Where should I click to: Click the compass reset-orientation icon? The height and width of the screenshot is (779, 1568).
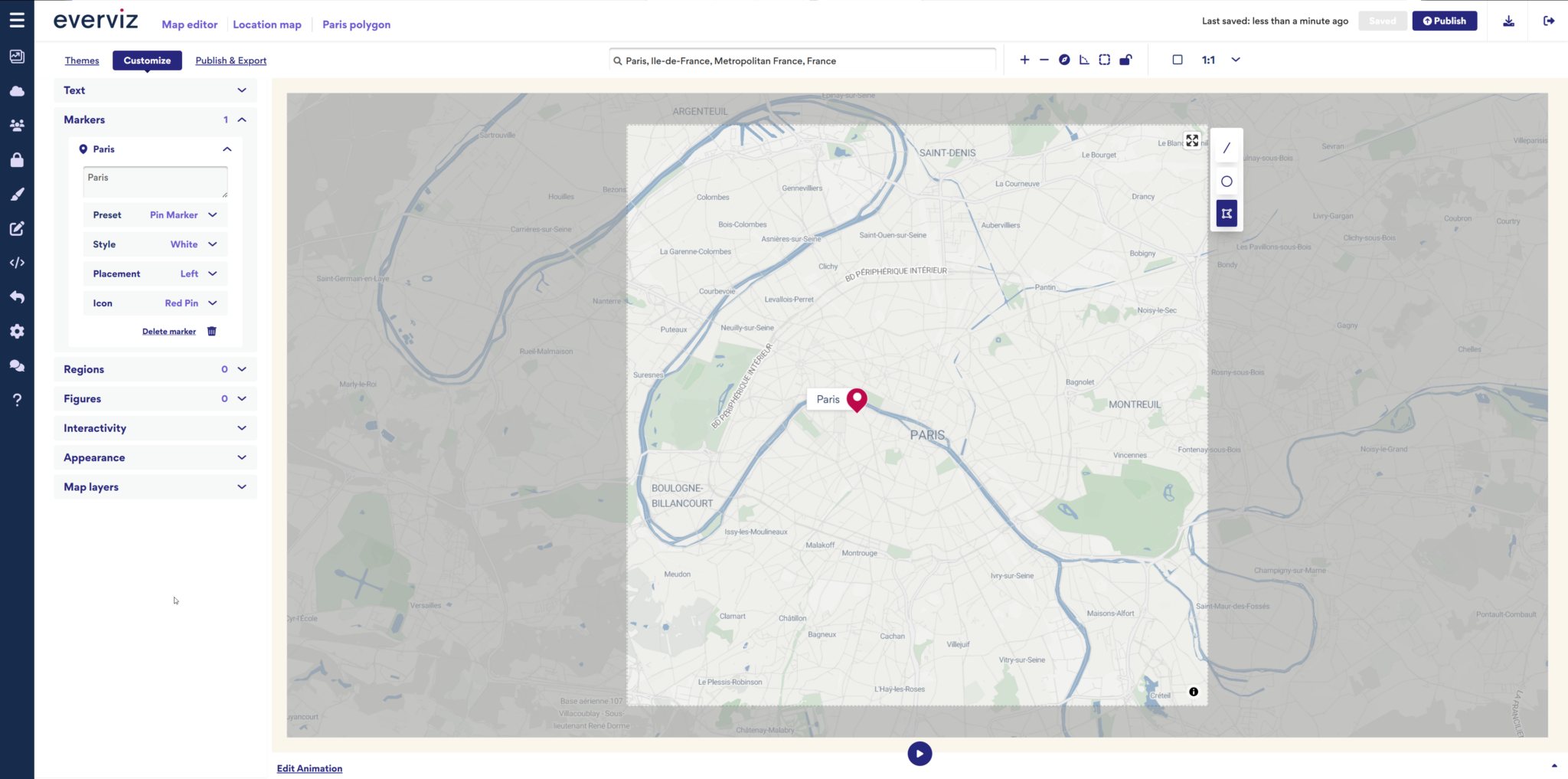click(1063, 59)
